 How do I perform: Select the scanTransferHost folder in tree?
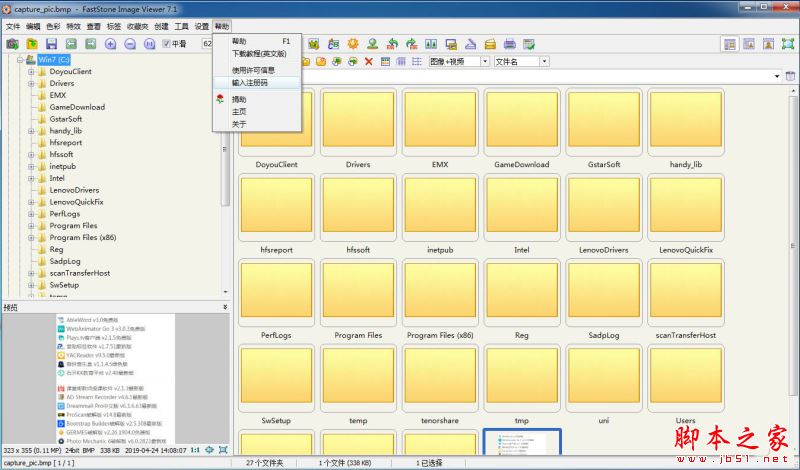80,273
